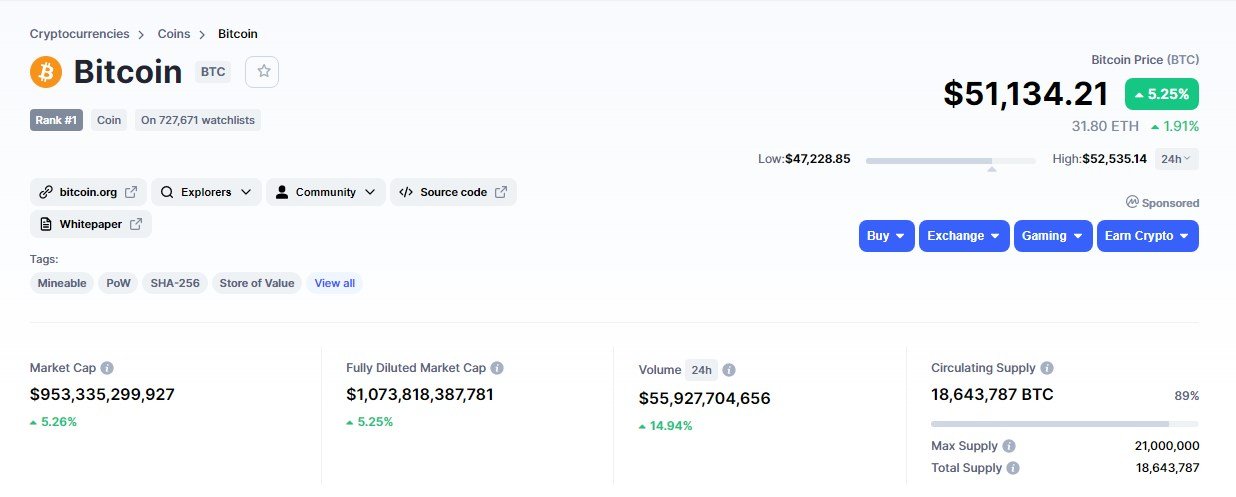The width and height of the screenshot is (1236, 497).
Task: Click the 18,643,787 BTC circulating supply value
Action: [x=992, y=394]
